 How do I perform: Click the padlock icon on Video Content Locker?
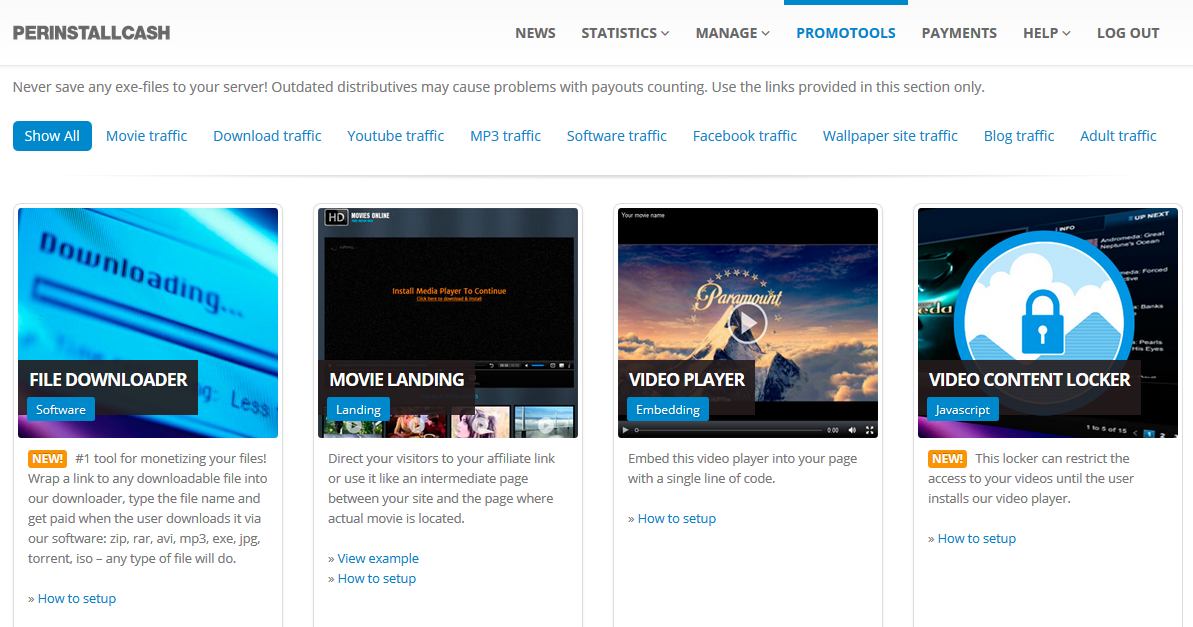click(1042, 322)
